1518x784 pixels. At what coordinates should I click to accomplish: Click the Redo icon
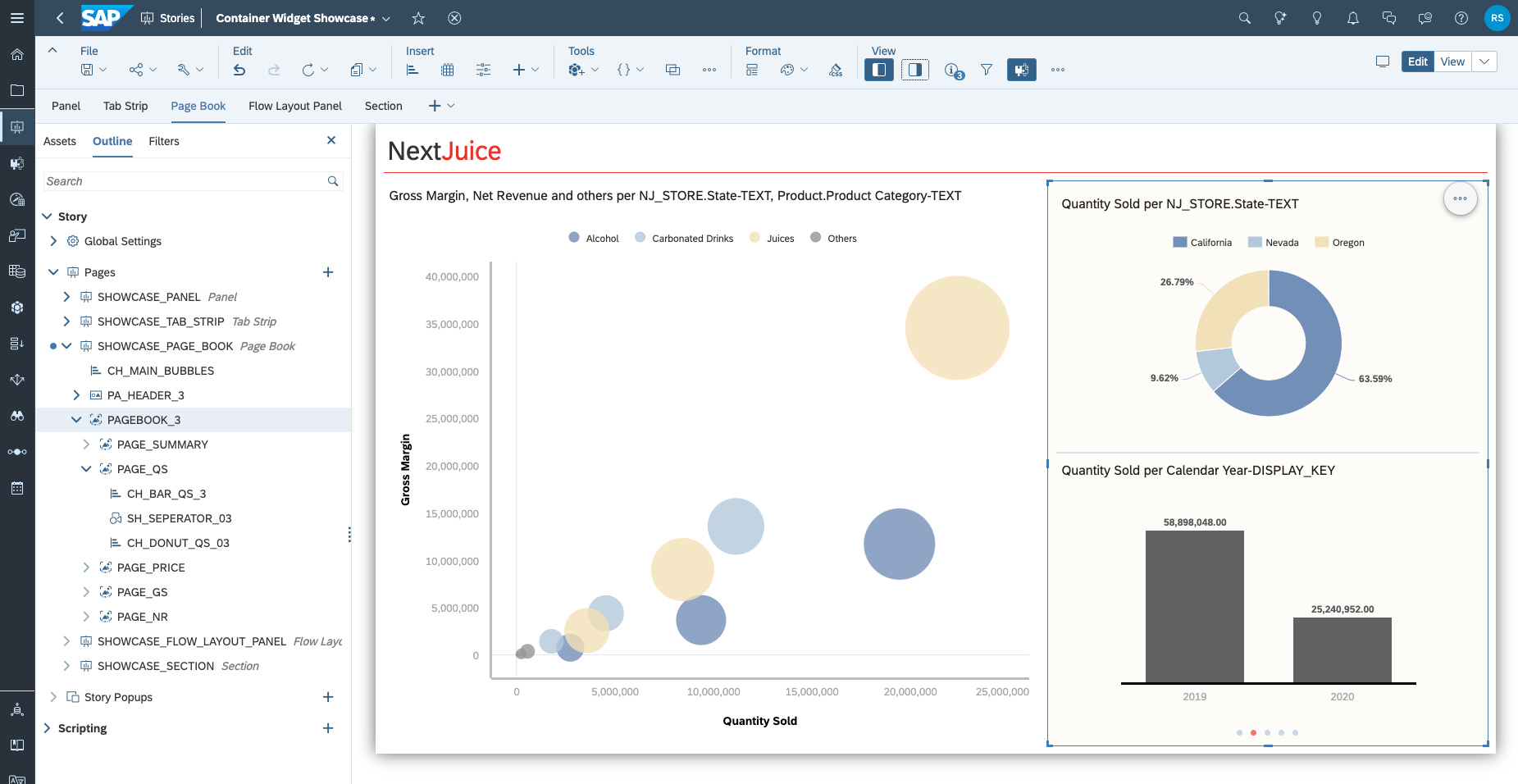click(274, 70)
